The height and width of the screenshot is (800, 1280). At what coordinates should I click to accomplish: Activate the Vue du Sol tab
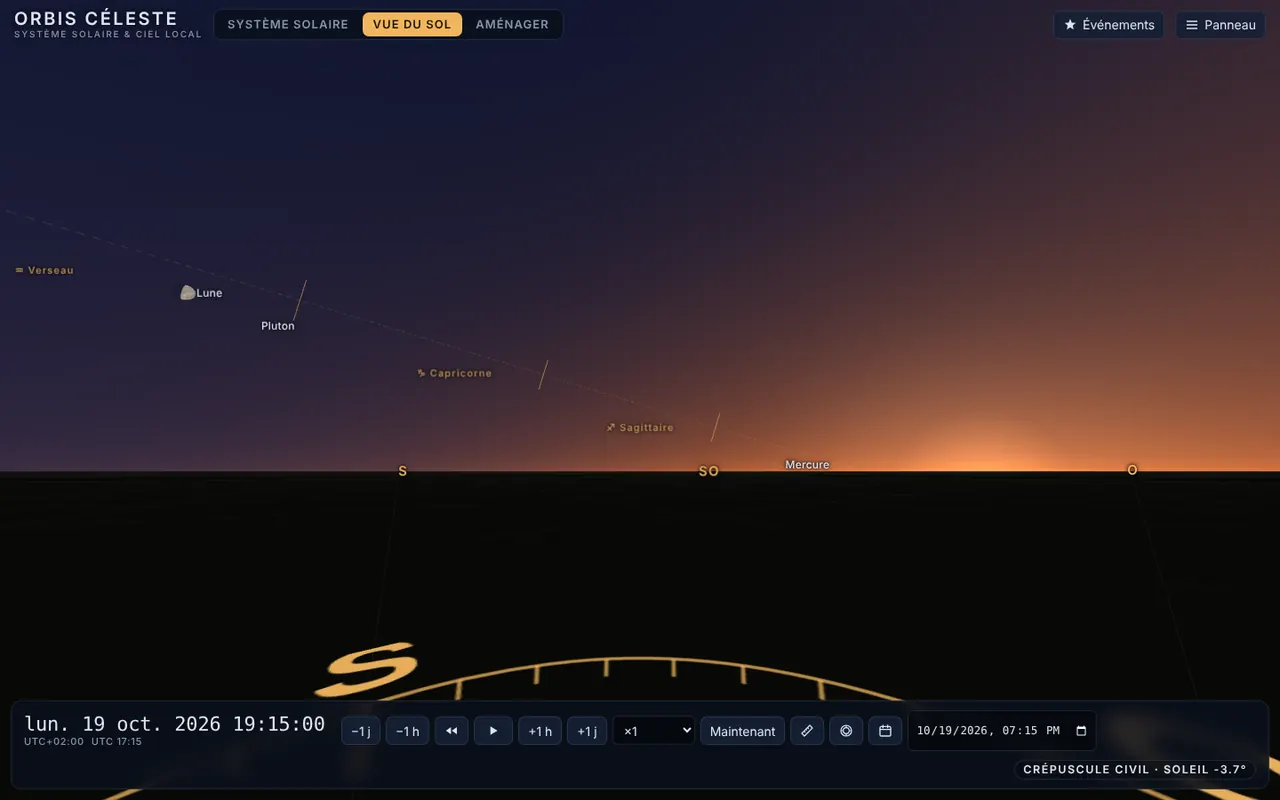pyautogui.click(x=412, y=24)
